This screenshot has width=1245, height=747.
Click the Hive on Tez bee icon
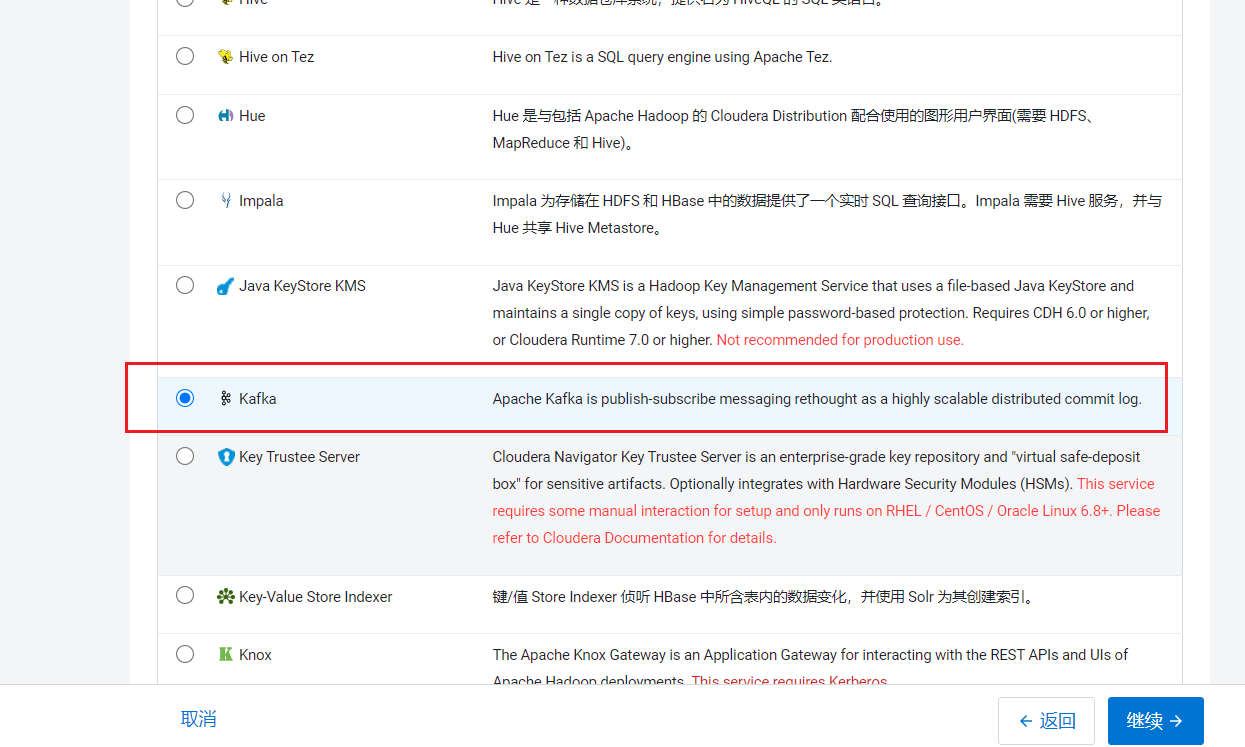click(x=226, y=57)
